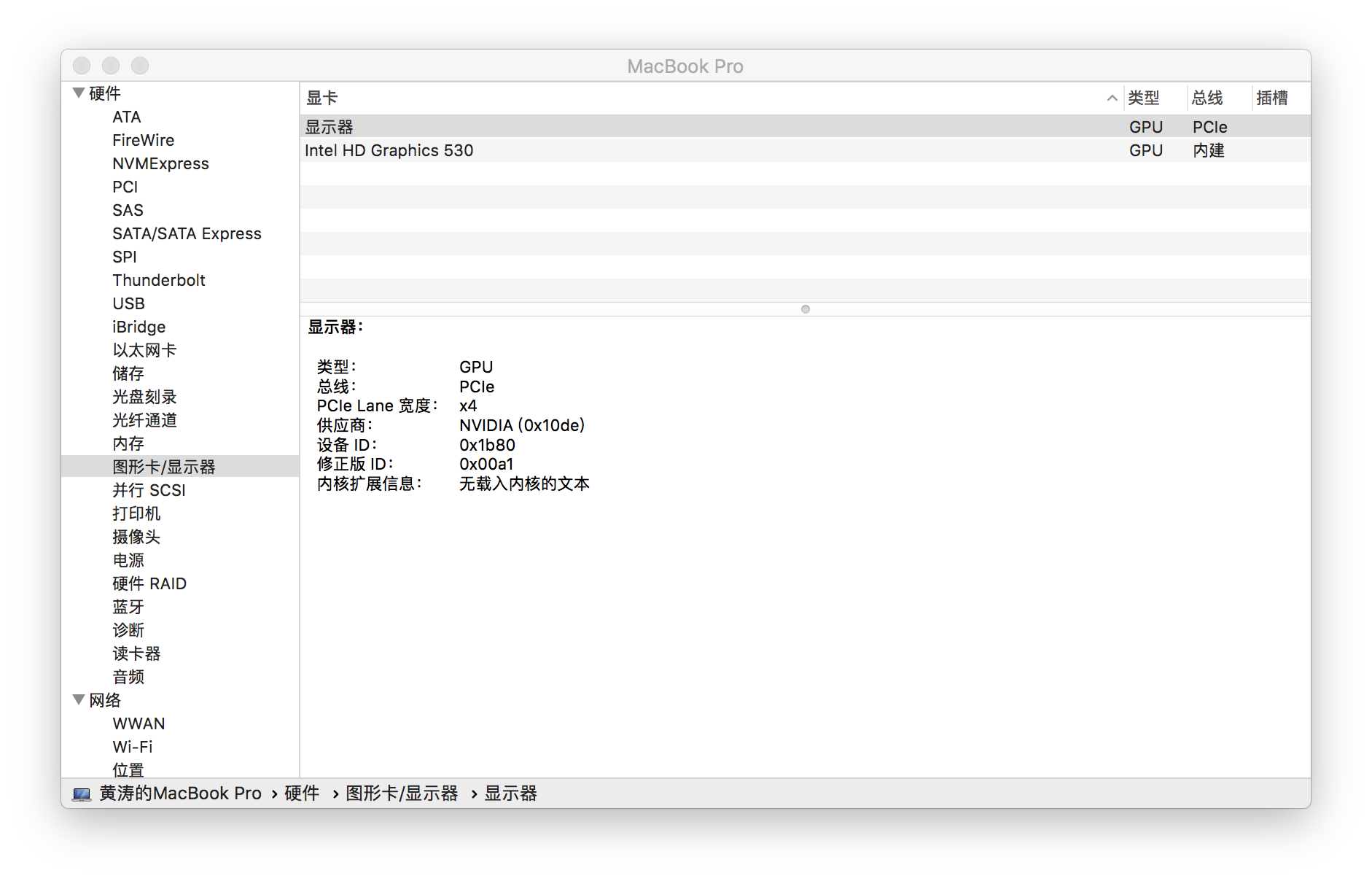Collapse the 硬件 section triangle
The width and height of the screenshot is (1372, 881).
[x=79, y=93]
